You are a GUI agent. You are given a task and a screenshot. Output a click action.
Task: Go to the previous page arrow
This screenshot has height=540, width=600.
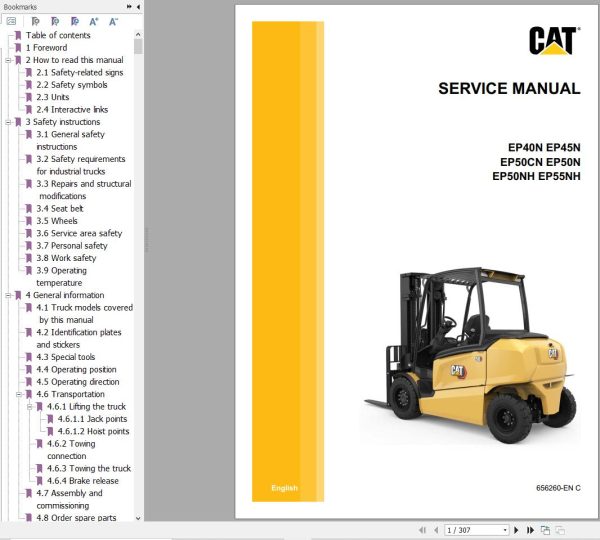tap(436, 530)
